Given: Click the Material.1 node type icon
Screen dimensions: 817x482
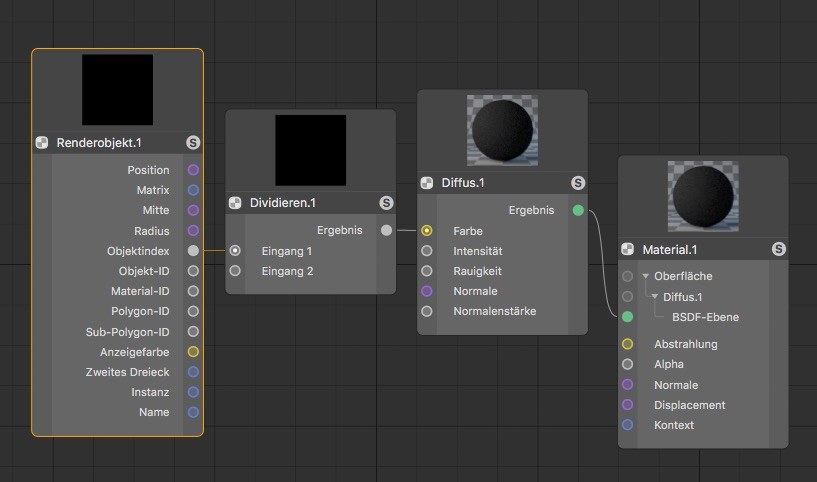Looking at the screenshot, I should pyautogui.click(x=627, y=250).
